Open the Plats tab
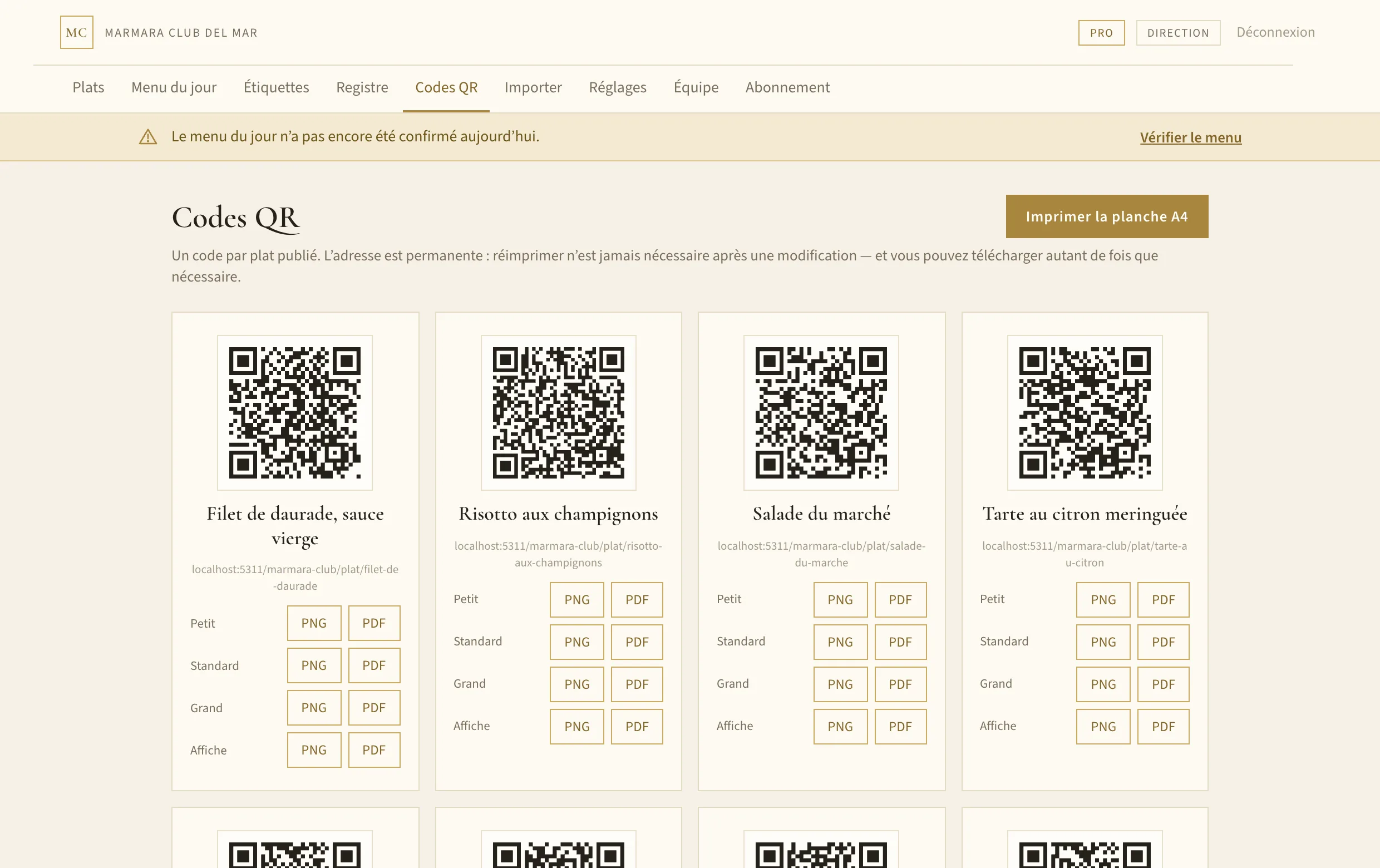This screenshot has width=1380, height=868. (x=88, y=87)
